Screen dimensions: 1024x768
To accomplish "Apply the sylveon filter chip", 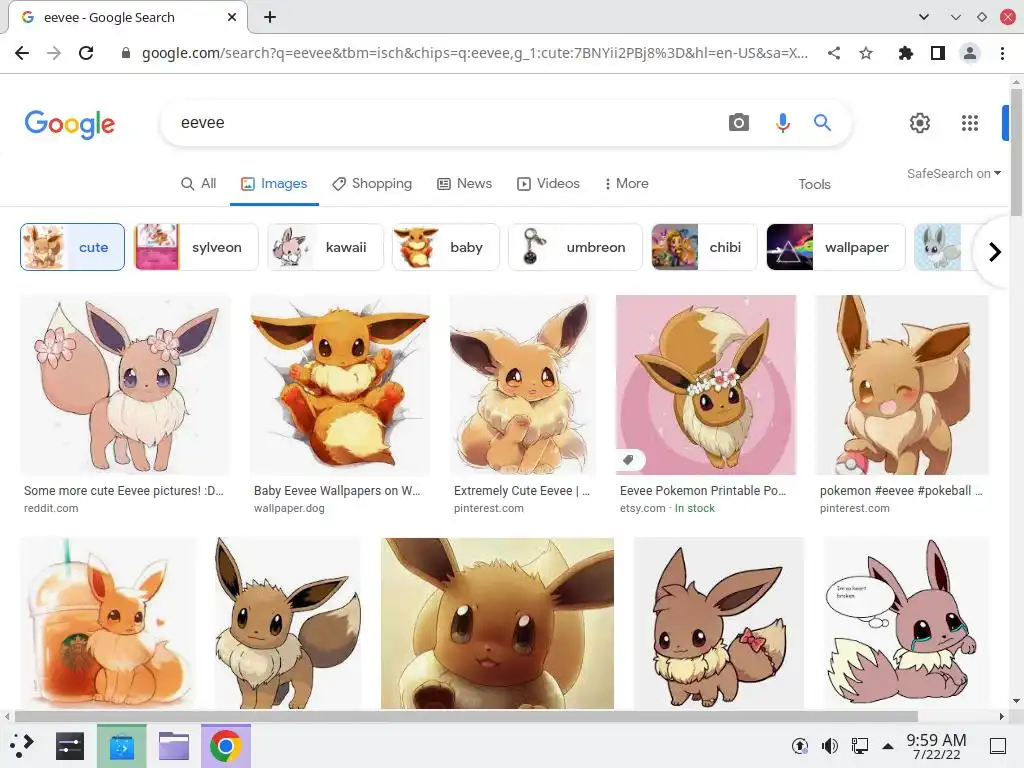I will tap(196, 247).
